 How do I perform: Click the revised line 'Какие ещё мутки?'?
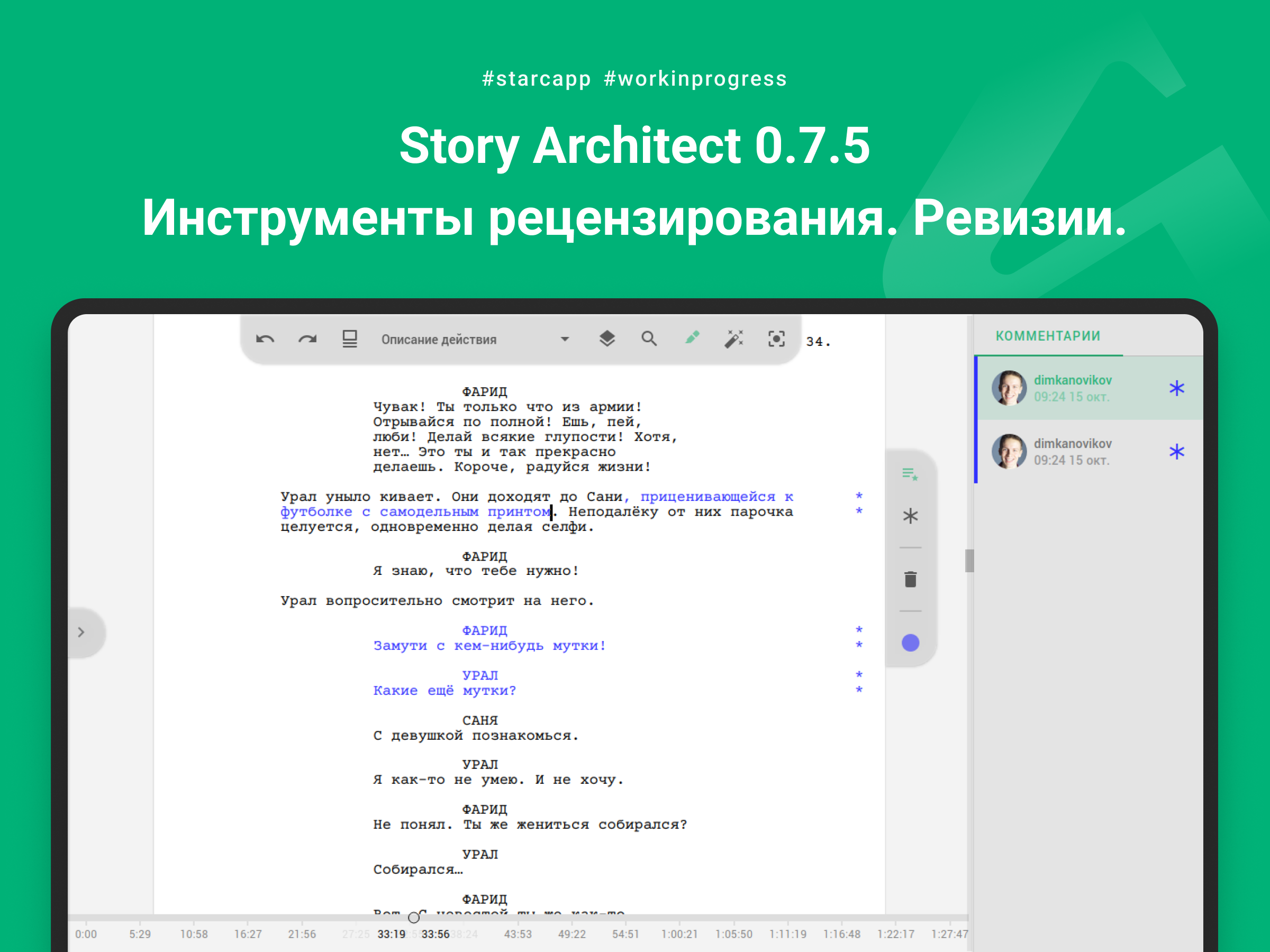(445, 690)
